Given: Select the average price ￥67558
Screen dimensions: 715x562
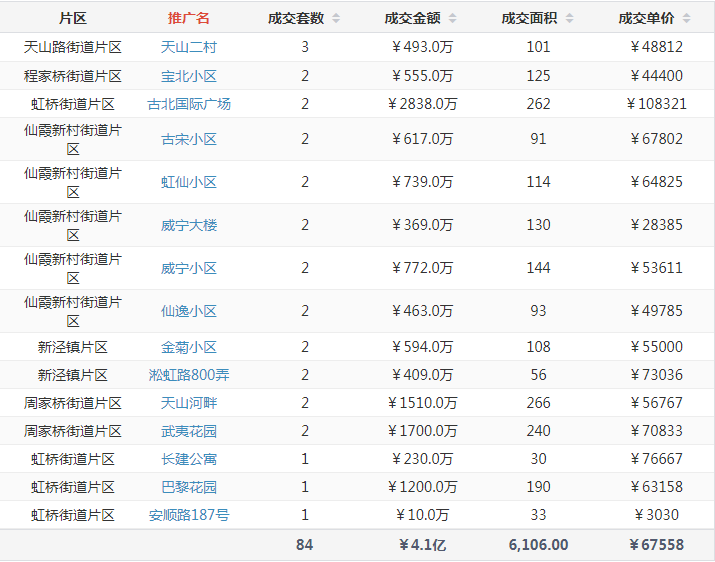Looking at the screenshot, I should tap(656, 545).
